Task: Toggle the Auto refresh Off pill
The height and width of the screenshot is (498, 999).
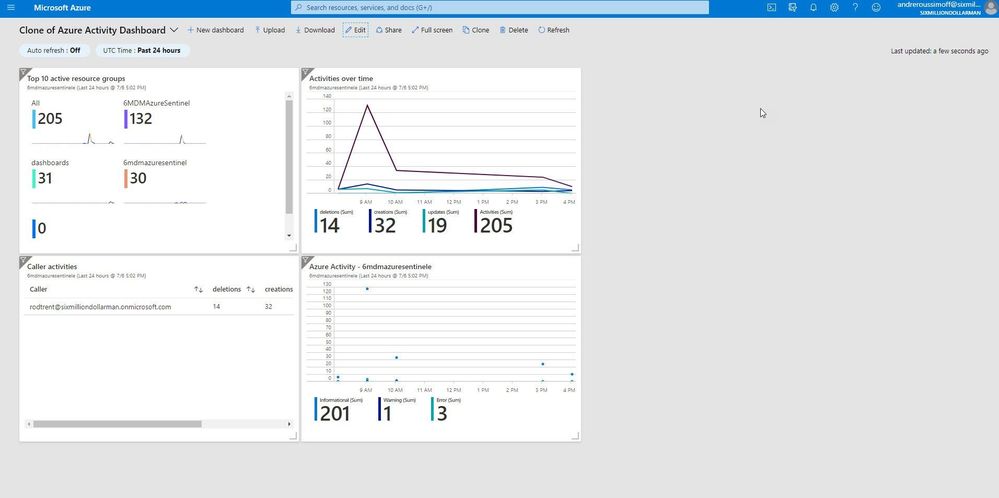Action: (x=54, y=50)
